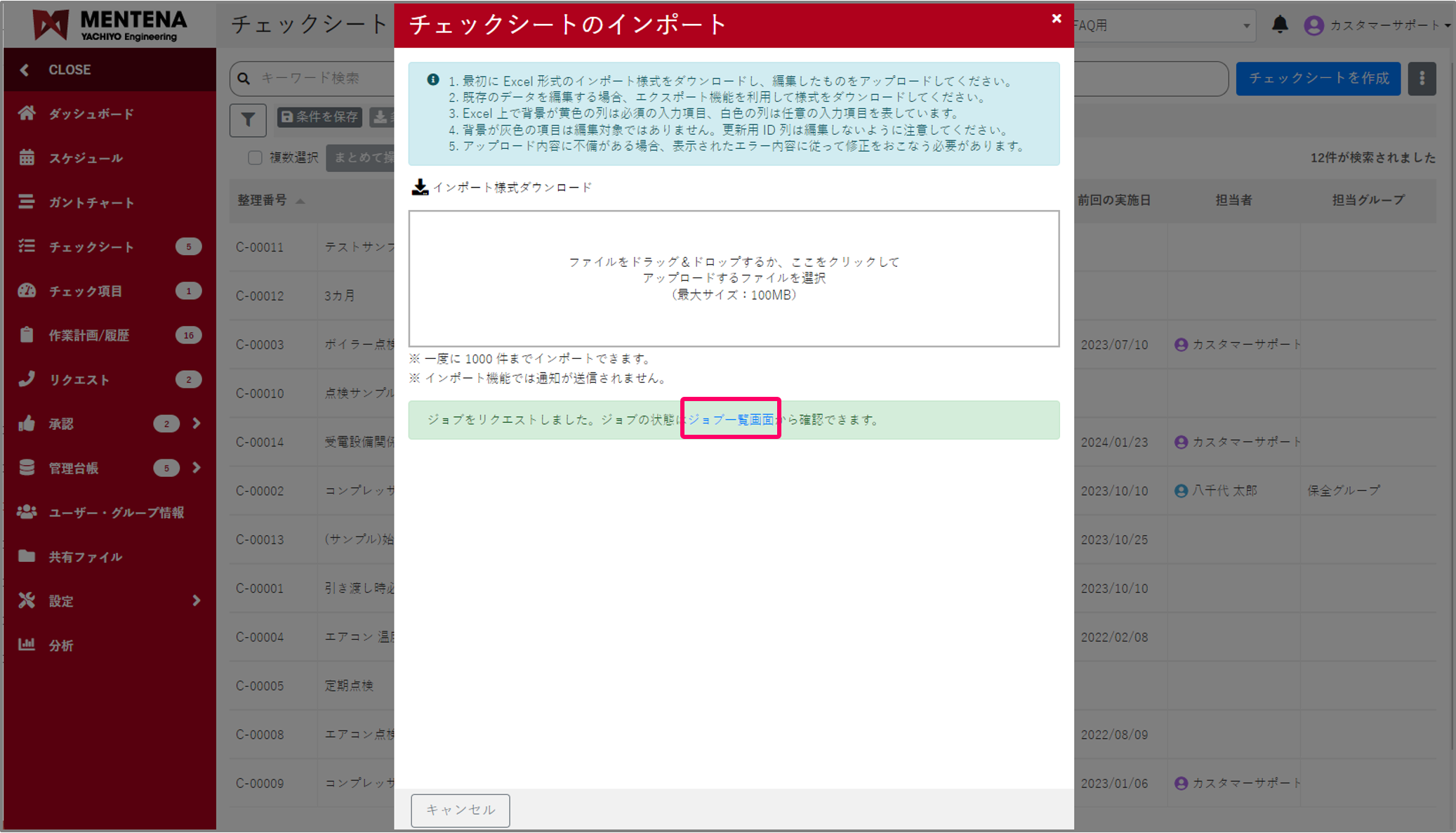The width and height of the screenshot is (1456, 833).
Task: Click the file drag-and-drop upload area
Action: click(x=734, y=278)
